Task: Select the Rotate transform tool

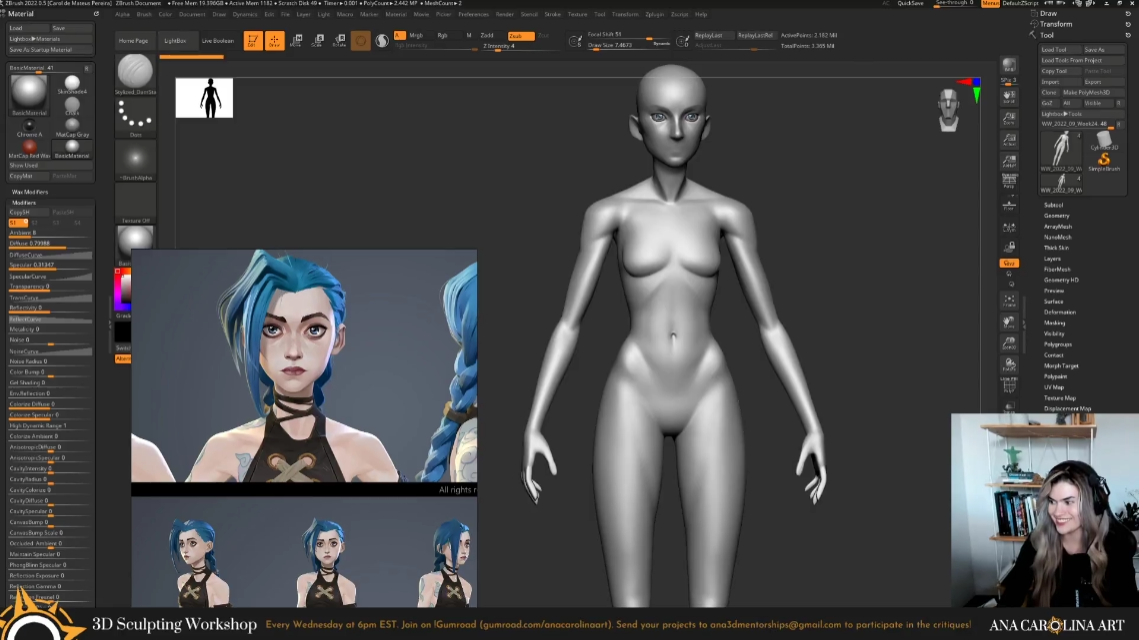Action: (339, 41)
